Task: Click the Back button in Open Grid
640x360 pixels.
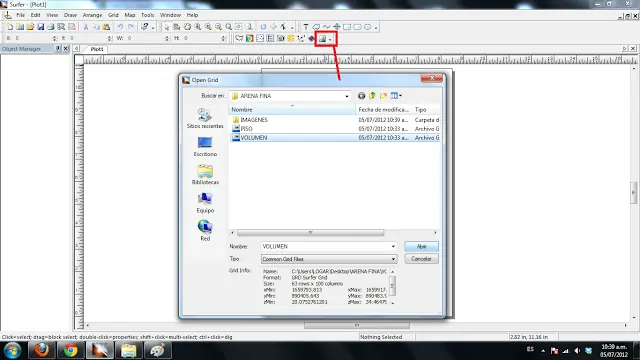Action: tap(361, 96)
